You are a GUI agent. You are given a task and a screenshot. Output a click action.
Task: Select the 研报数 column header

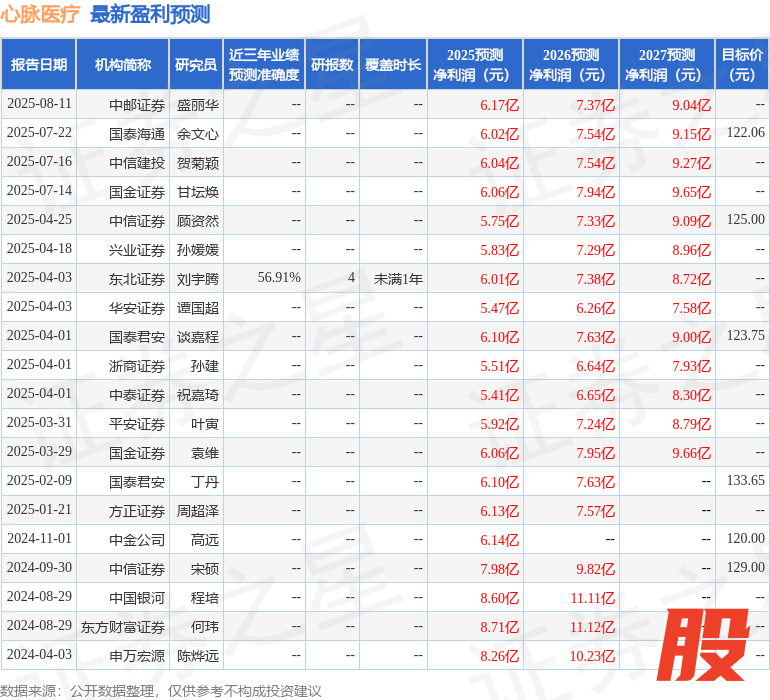(x=332, y=65)
